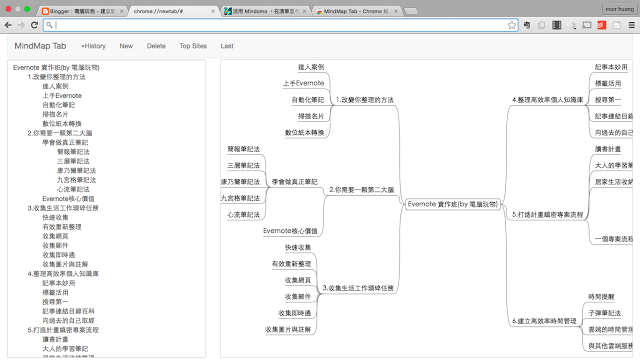Click mind map node '收集圖片與註解'

pyautogui.click(x=288, y=330)
